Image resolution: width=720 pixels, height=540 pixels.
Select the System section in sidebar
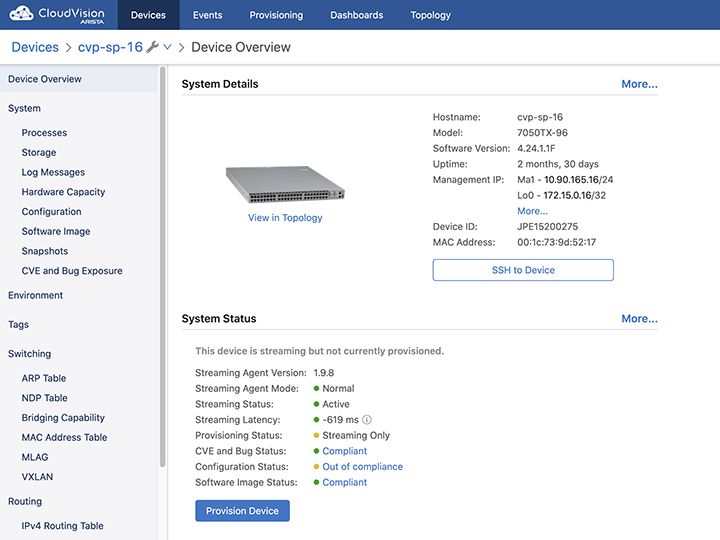pos(24,108)
